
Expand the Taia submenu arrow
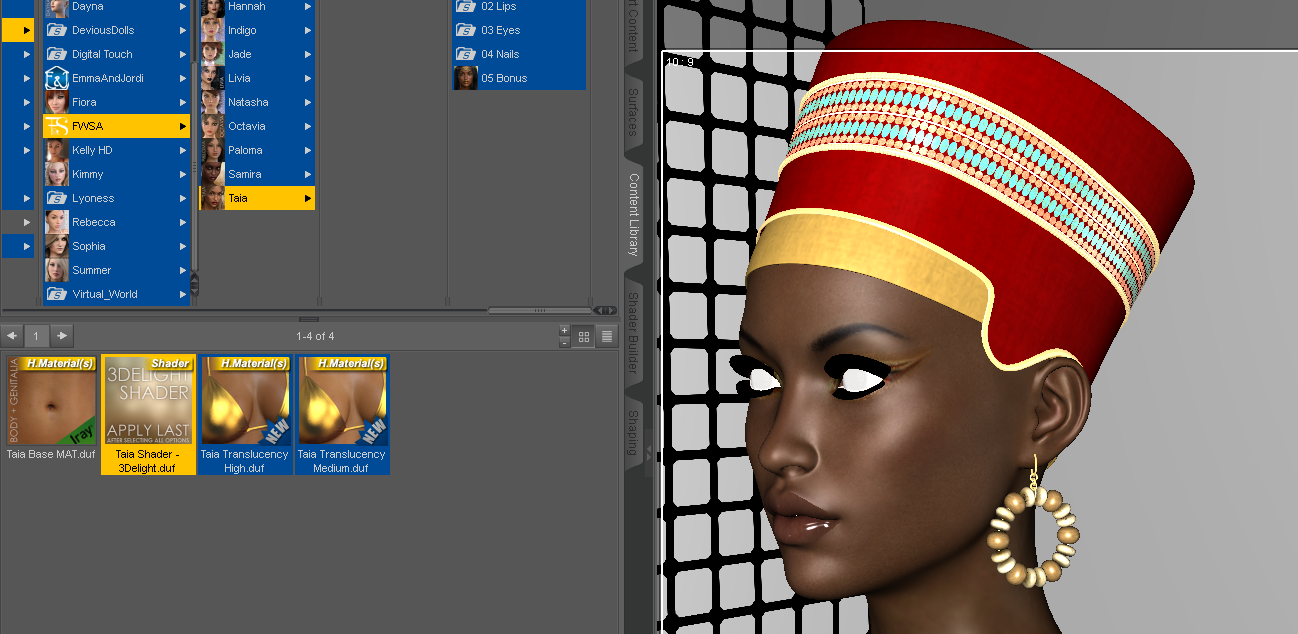coord(308,198)
